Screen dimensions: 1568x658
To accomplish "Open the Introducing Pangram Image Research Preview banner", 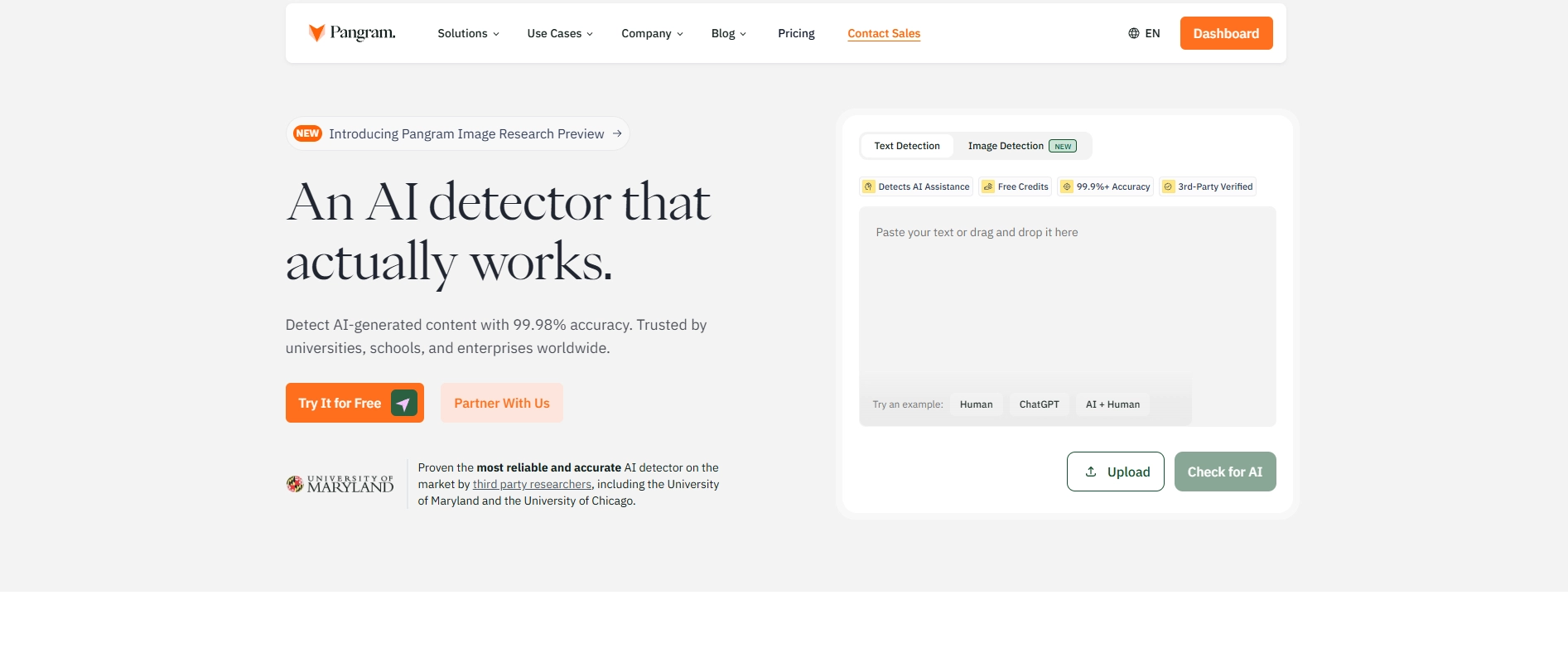I will click(458, 133).
